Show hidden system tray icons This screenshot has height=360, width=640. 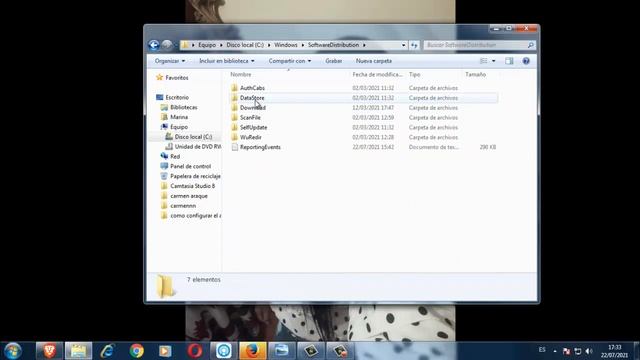[x=555, y=351]
